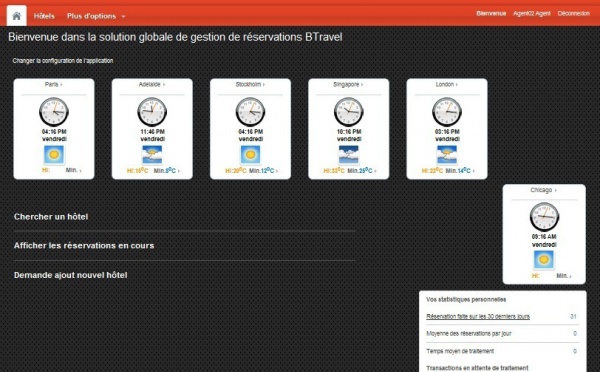Click Demande ajout nouvel hôtel
The height and width of the screenshot is (372, 600).
pos(70,275)
